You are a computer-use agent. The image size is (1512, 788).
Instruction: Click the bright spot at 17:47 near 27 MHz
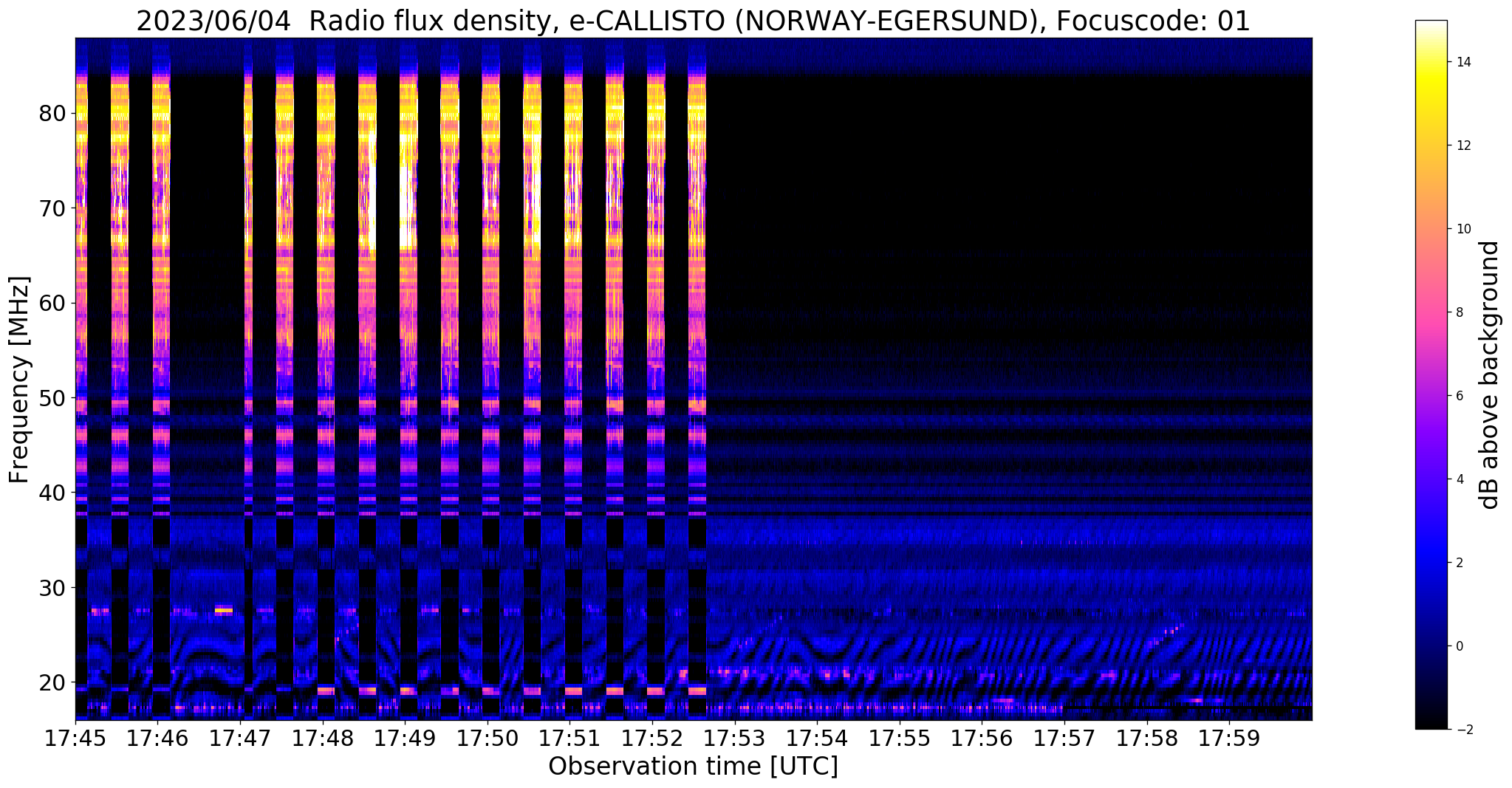(x=224, y=610)
